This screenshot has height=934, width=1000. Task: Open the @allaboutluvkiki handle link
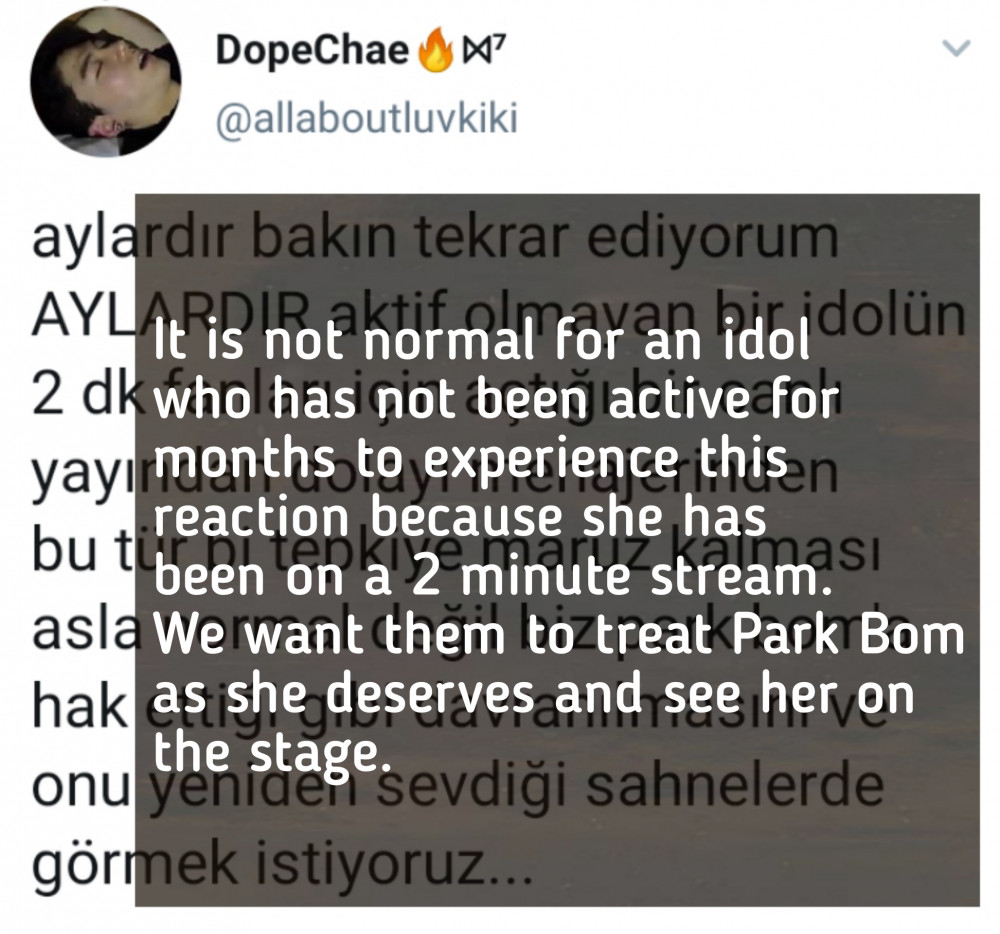coord(367,119)
